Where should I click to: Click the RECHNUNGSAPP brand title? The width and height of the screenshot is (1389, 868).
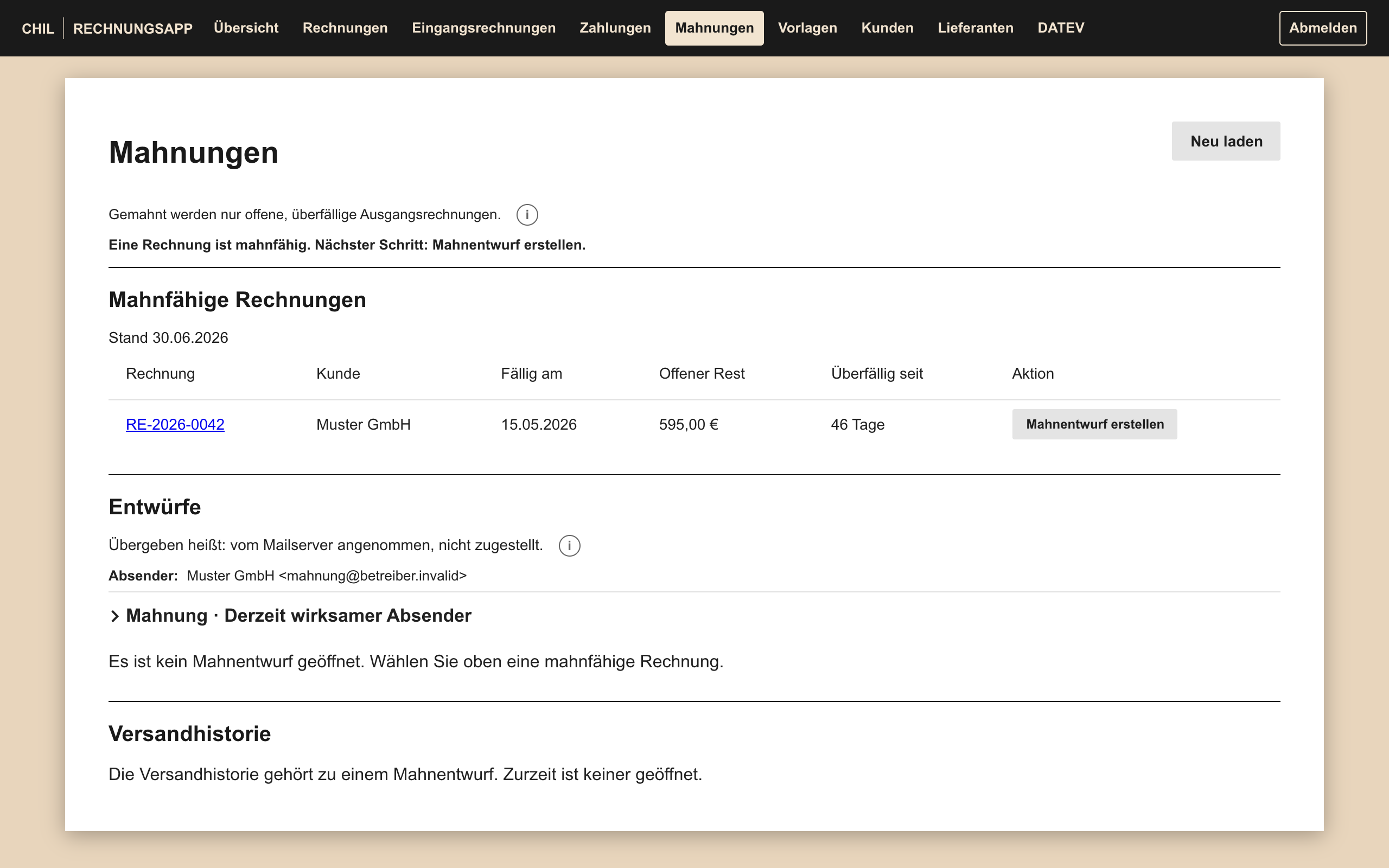[132, 28]
